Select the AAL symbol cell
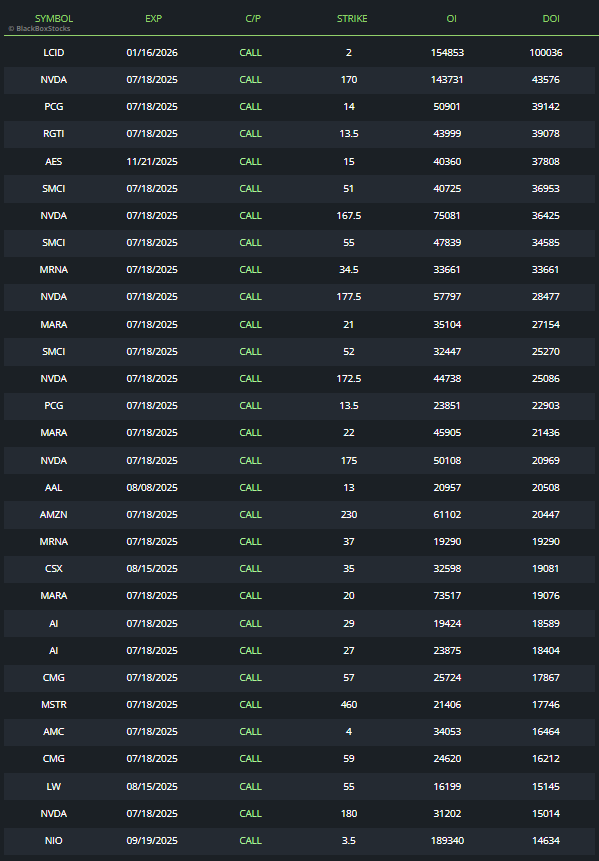The width and height of the screenshot is (599, 861). coord(54,487)
